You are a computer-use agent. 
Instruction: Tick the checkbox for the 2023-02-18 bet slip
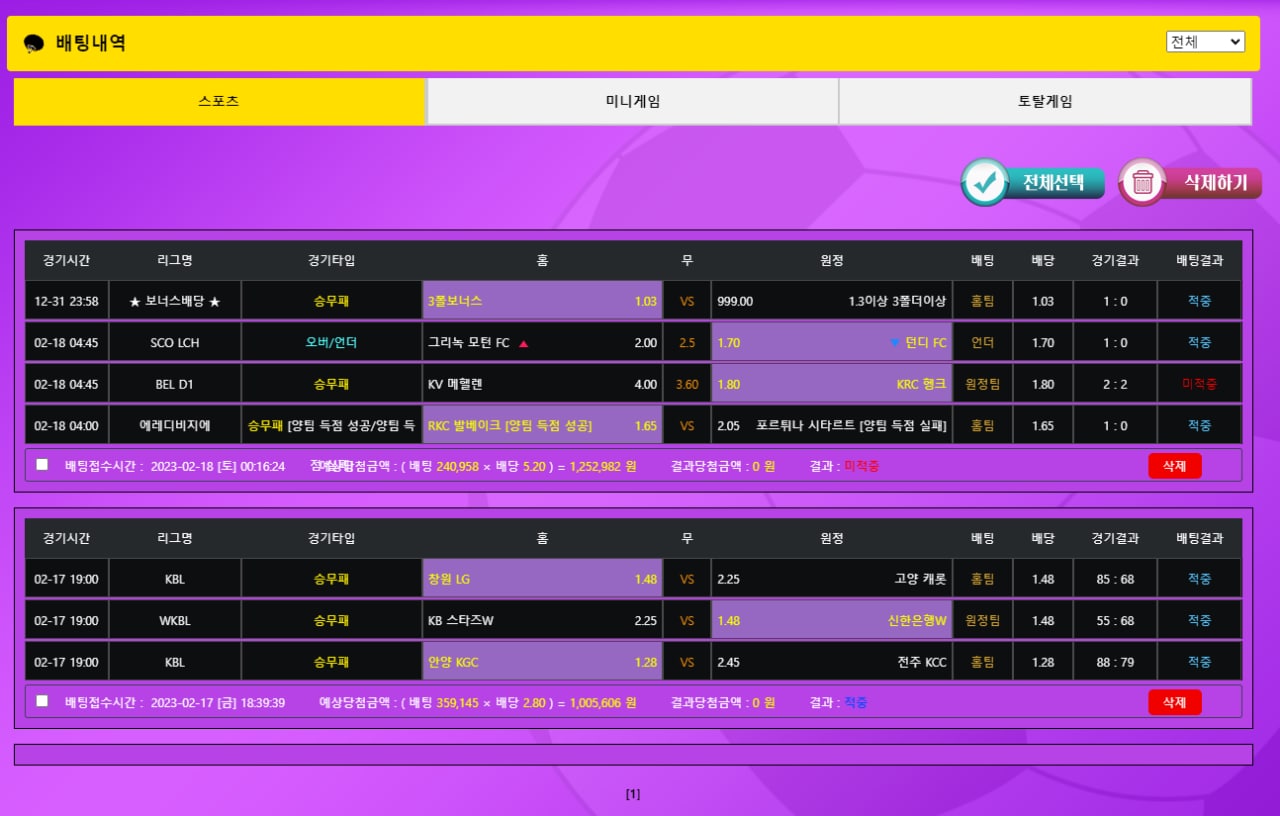click(42, 464)
